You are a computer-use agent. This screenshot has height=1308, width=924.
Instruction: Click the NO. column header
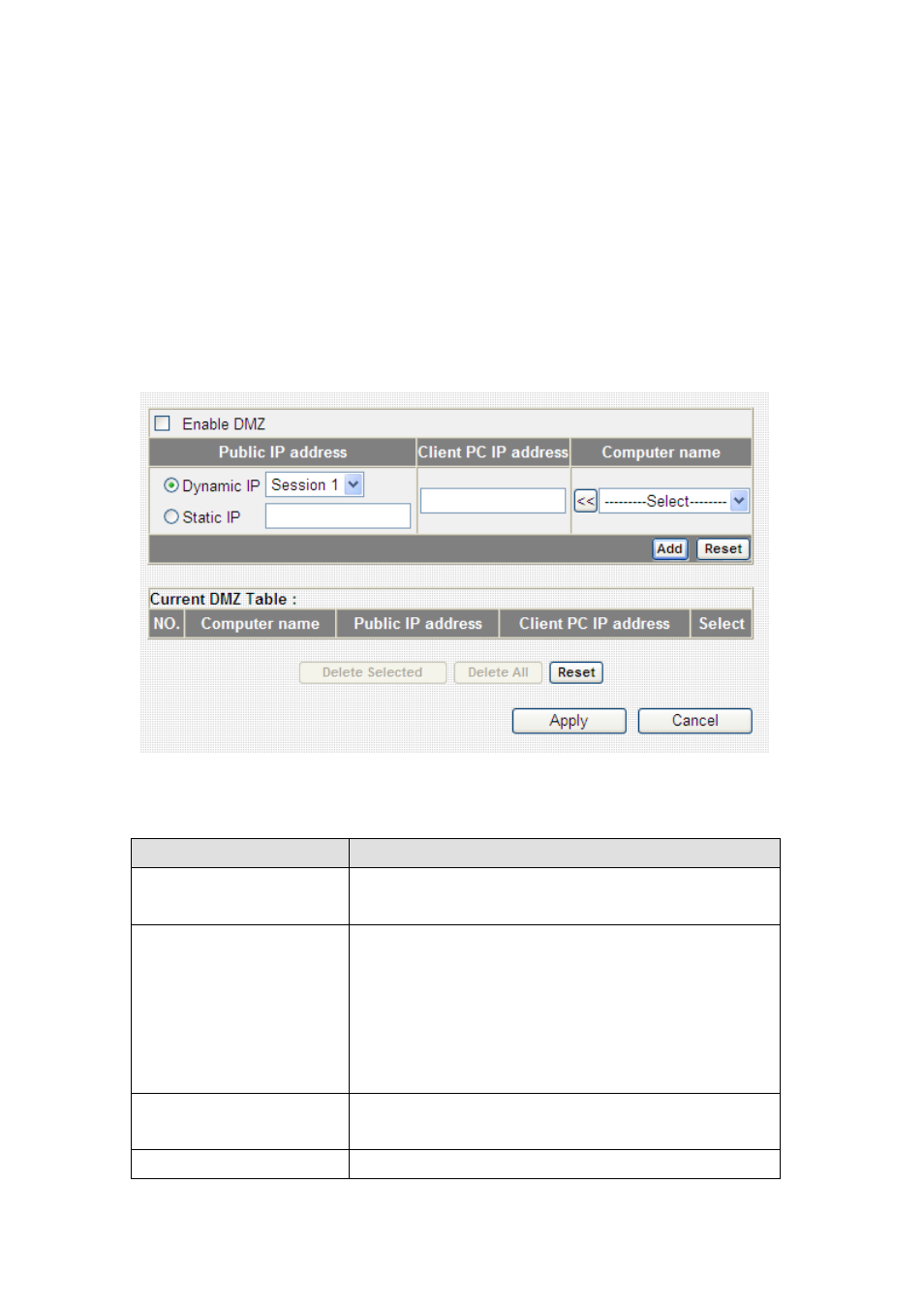click(x=167, y=624)
